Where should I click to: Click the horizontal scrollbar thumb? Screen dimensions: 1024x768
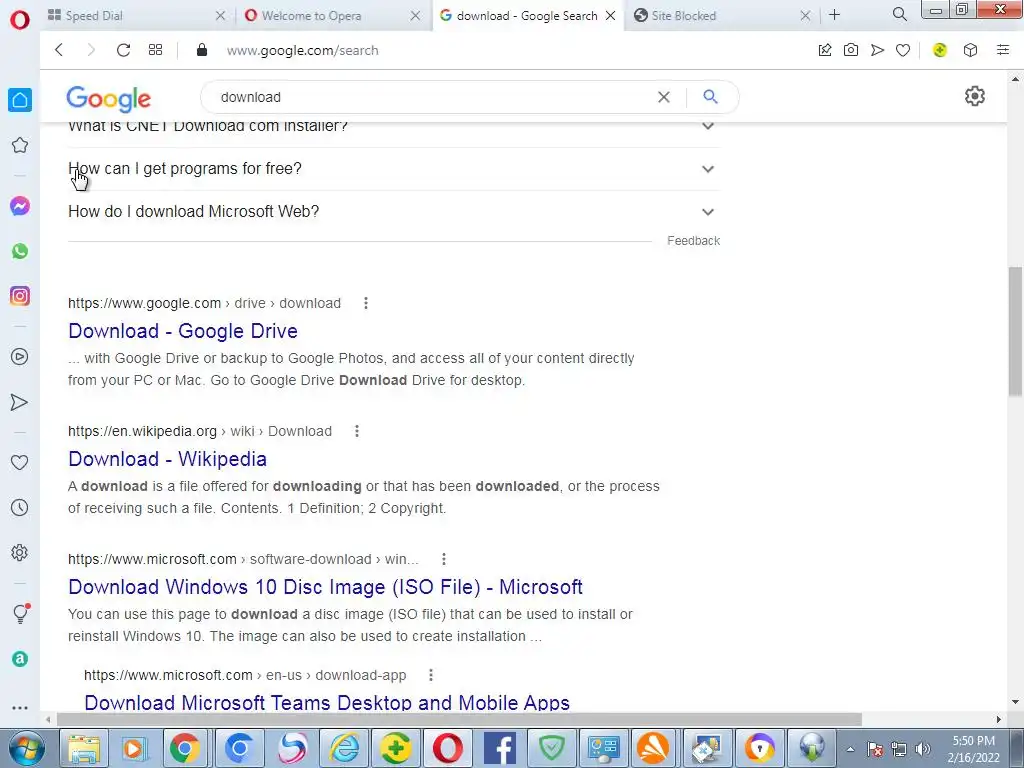click(x=459, y=719)
